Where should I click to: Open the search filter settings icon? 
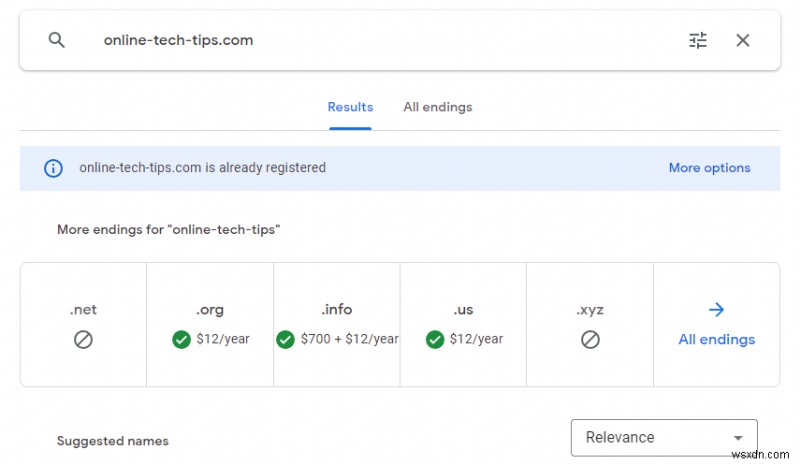tap(698, 40)
